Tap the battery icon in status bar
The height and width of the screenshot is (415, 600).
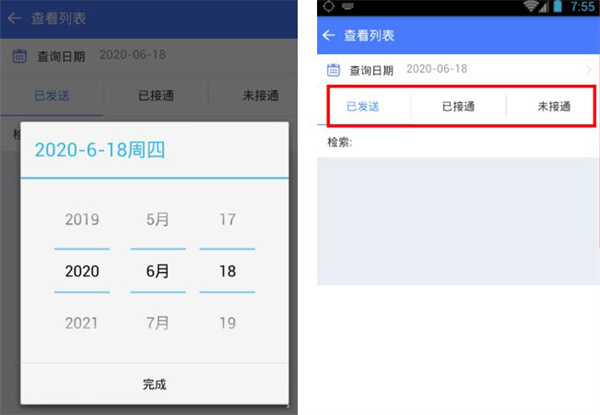pyautogui.click(x=558, y=7)
